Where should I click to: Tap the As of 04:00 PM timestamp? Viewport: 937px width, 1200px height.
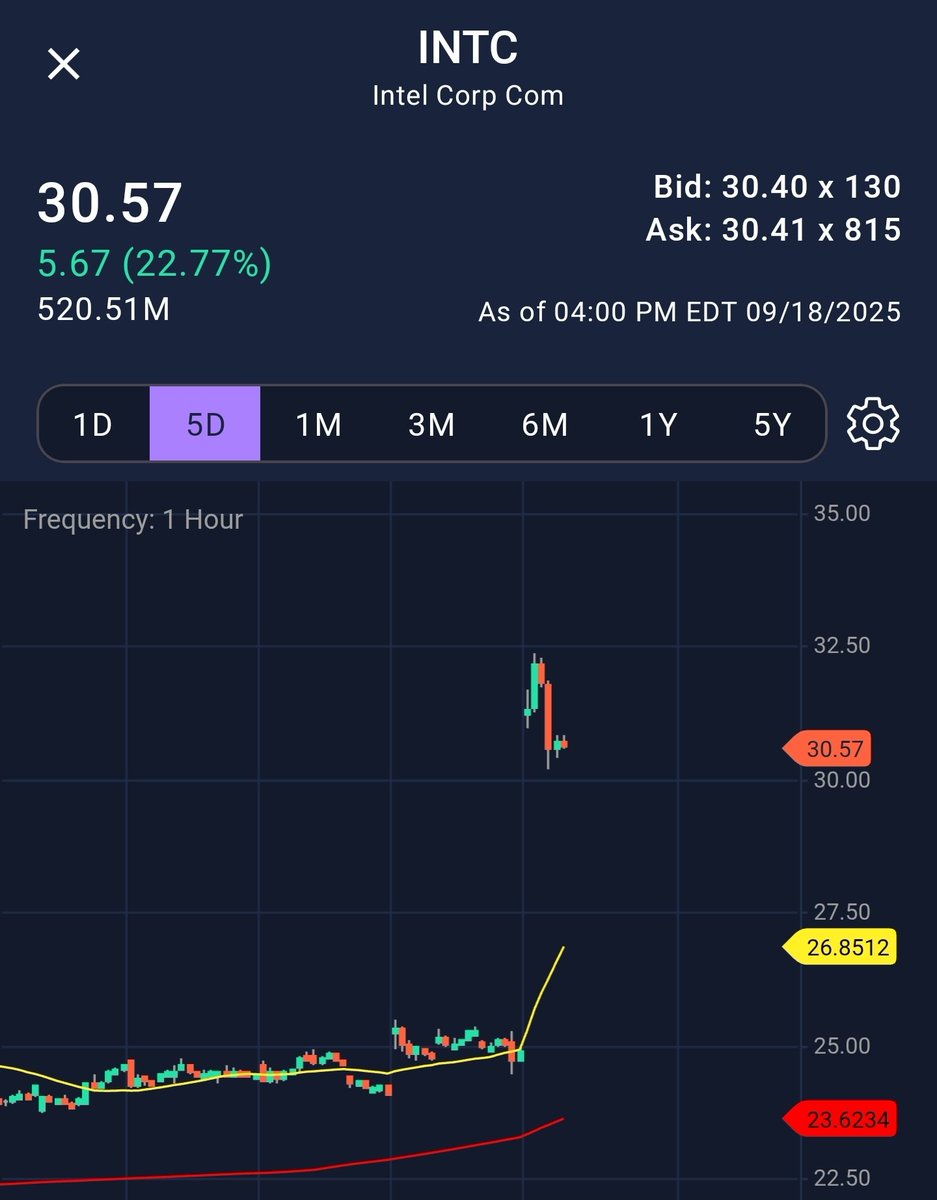point(690,312)
